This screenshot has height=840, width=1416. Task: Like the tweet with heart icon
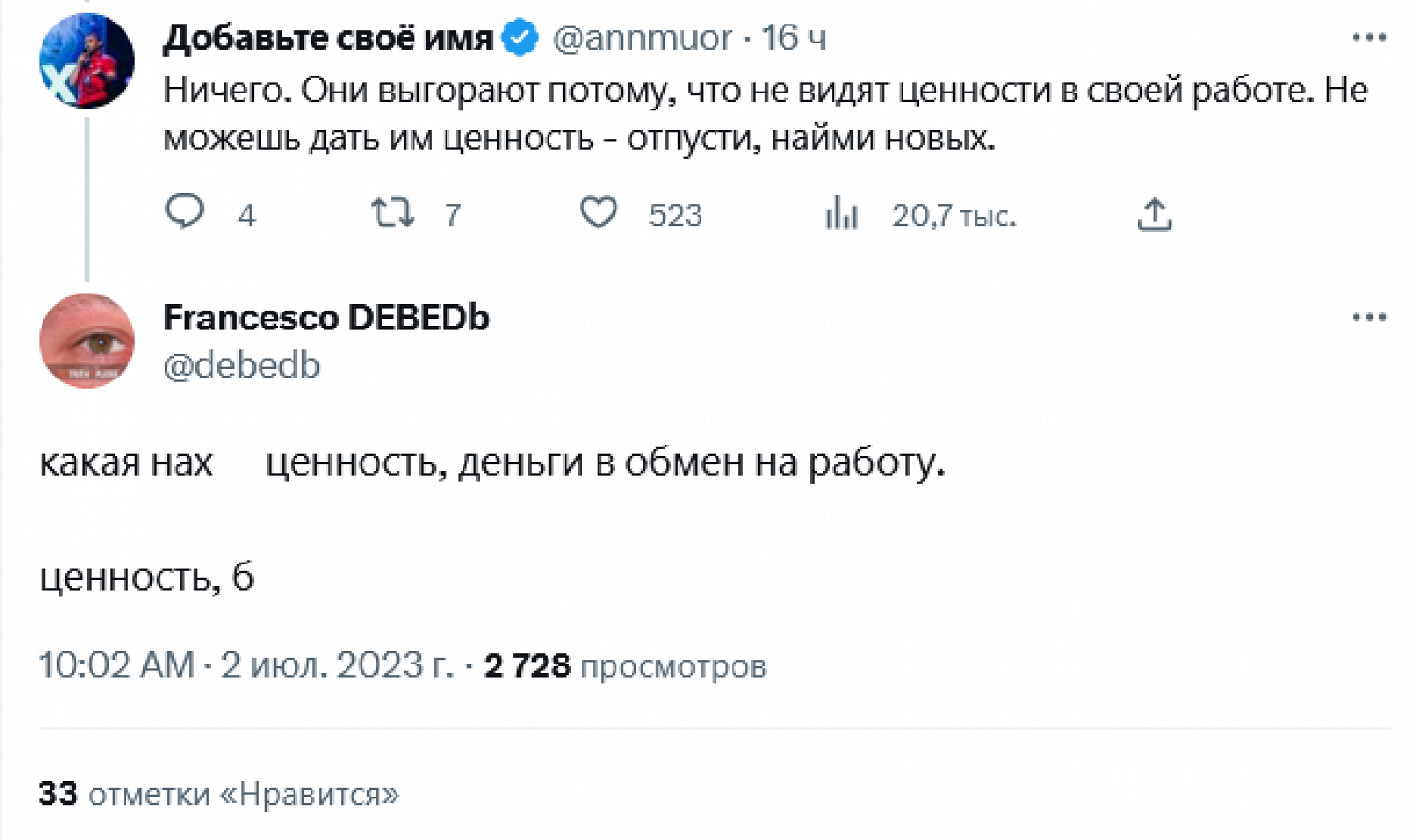tap(598, 212)
